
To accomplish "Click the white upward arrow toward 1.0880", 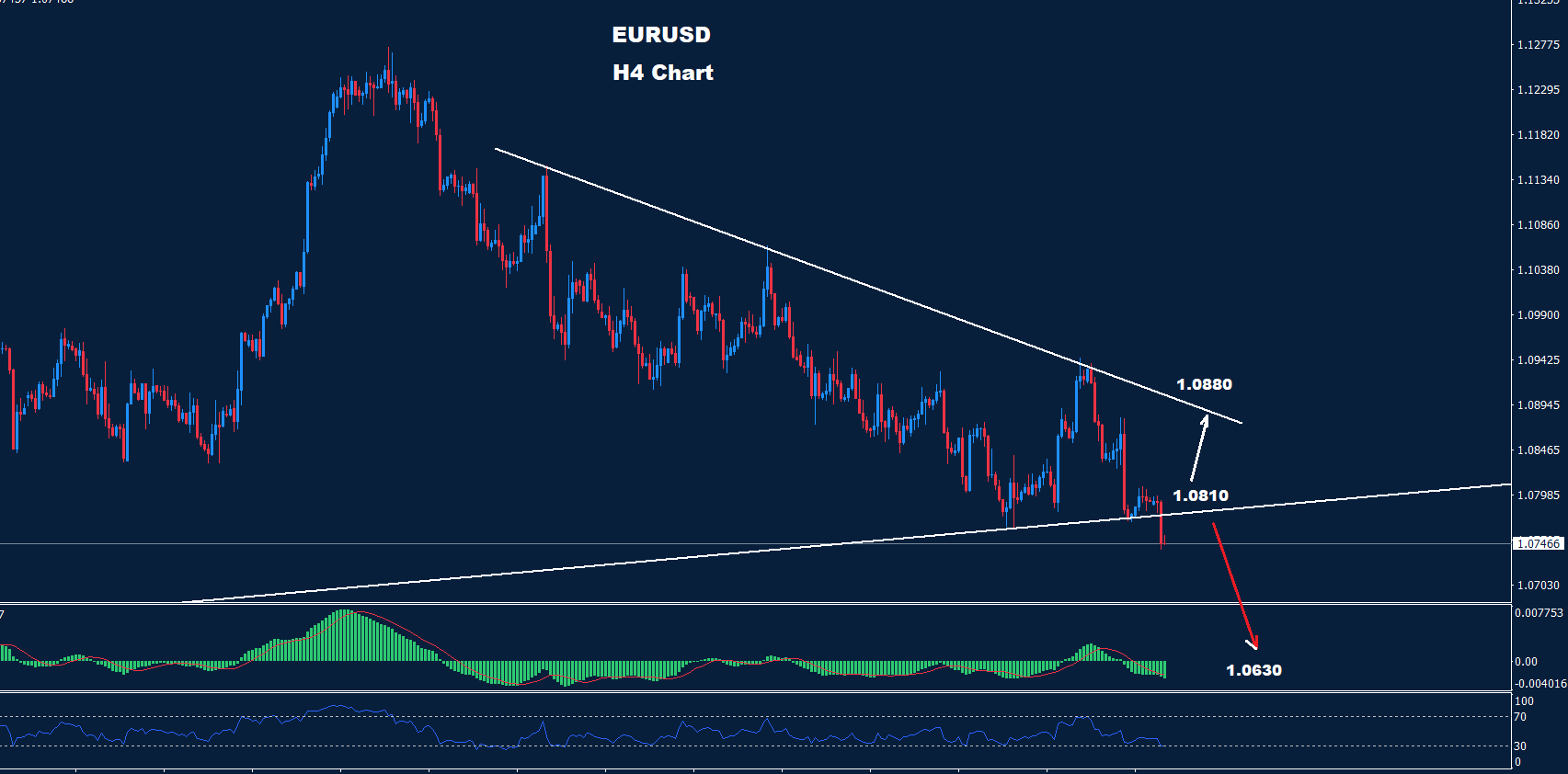I will [x=1198, y=449].
